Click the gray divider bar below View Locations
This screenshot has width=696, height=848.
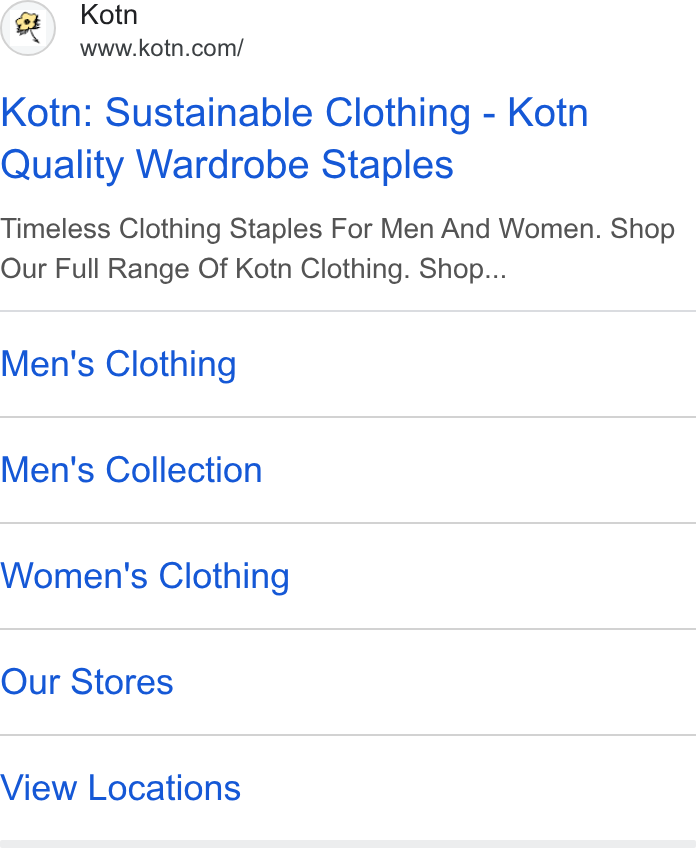coord(348,844)
